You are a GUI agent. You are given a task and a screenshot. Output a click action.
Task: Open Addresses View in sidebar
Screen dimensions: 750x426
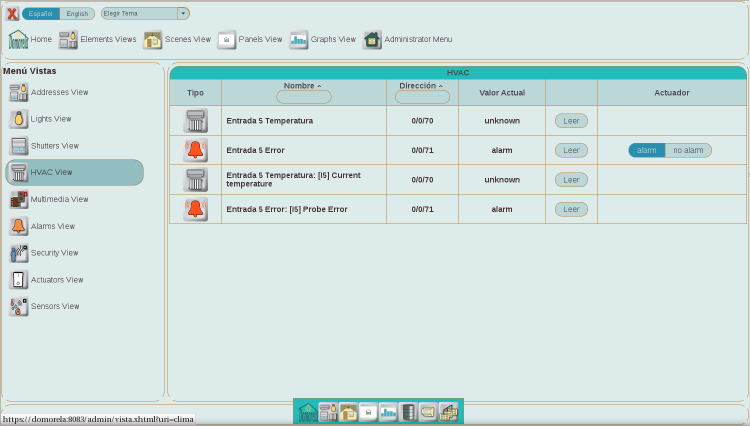49,92
